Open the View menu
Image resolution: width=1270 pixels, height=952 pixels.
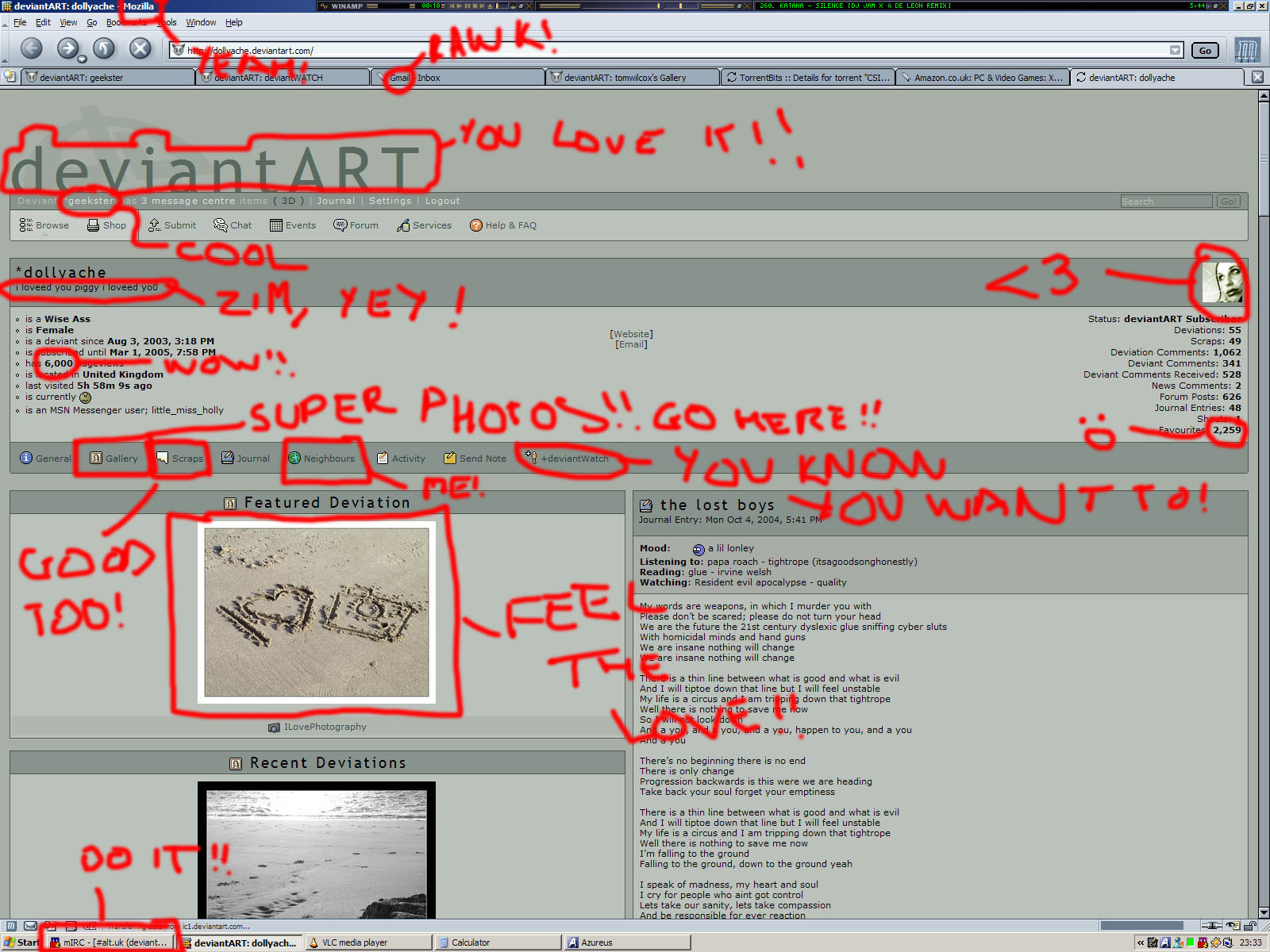click(68, 22)
